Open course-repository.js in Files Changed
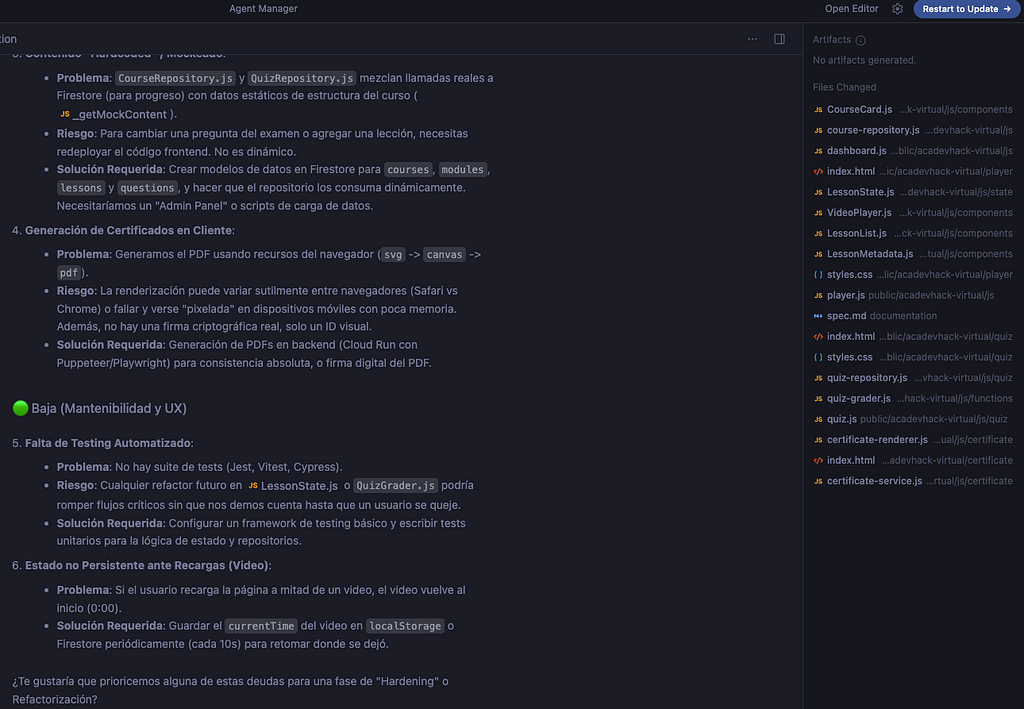1024x709 pixels. pos(913,131)
